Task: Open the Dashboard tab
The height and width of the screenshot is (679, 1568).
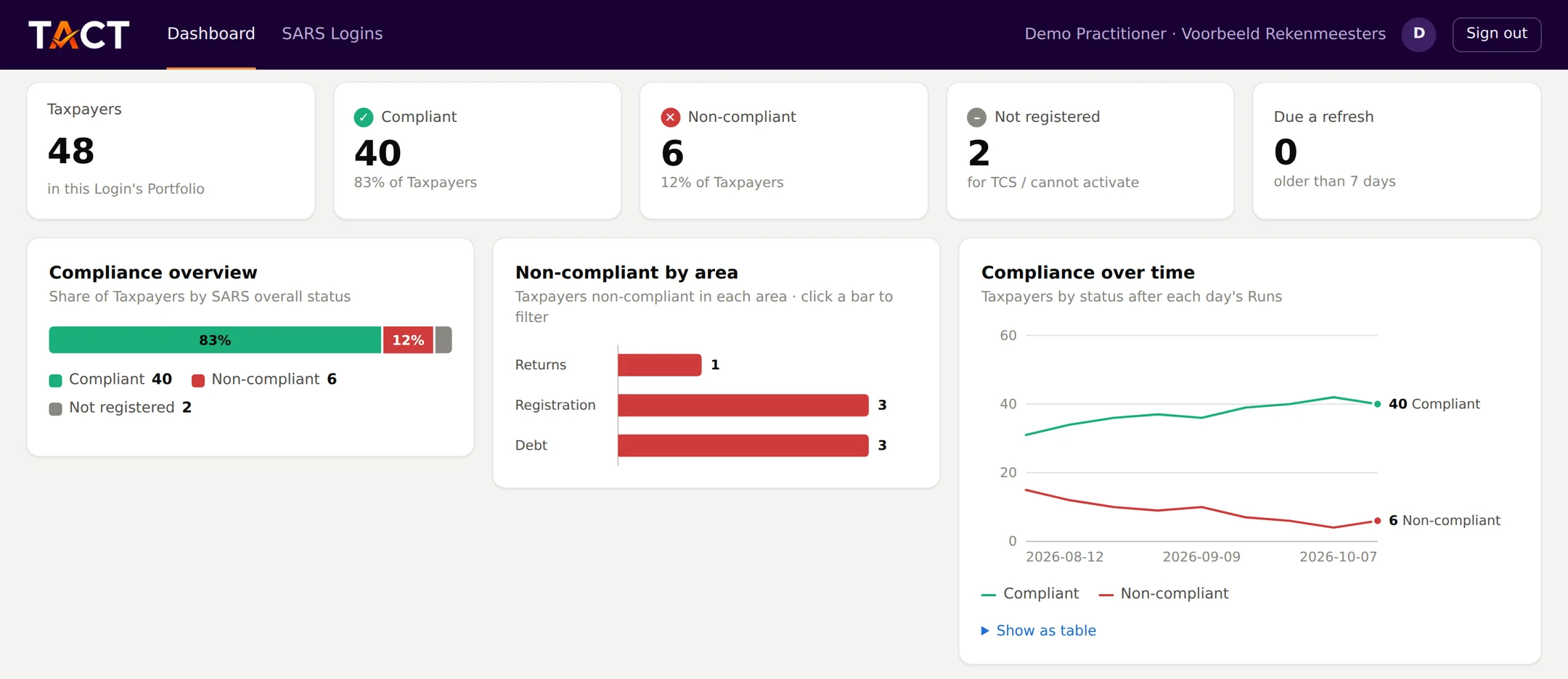Action: pyautogui.click(x=211, y=34)
